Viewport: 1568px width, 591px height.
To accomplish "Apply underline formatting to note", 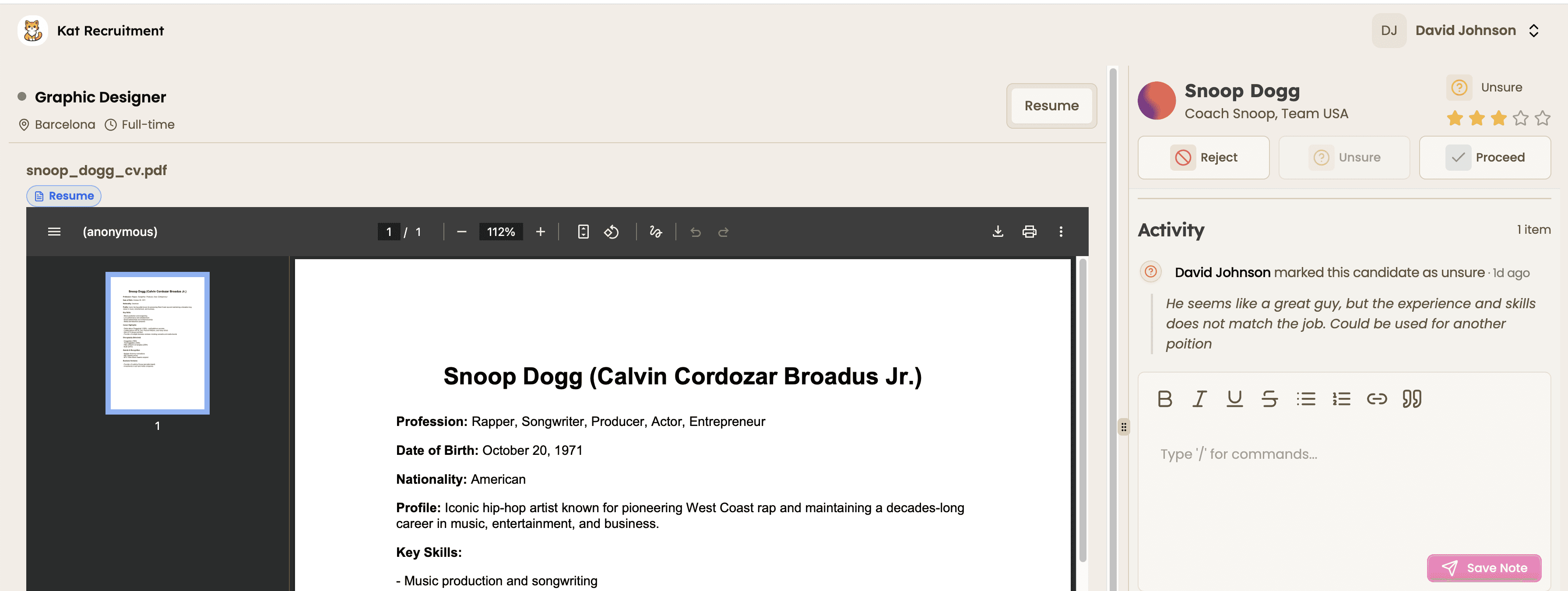I will point(1234,399).
